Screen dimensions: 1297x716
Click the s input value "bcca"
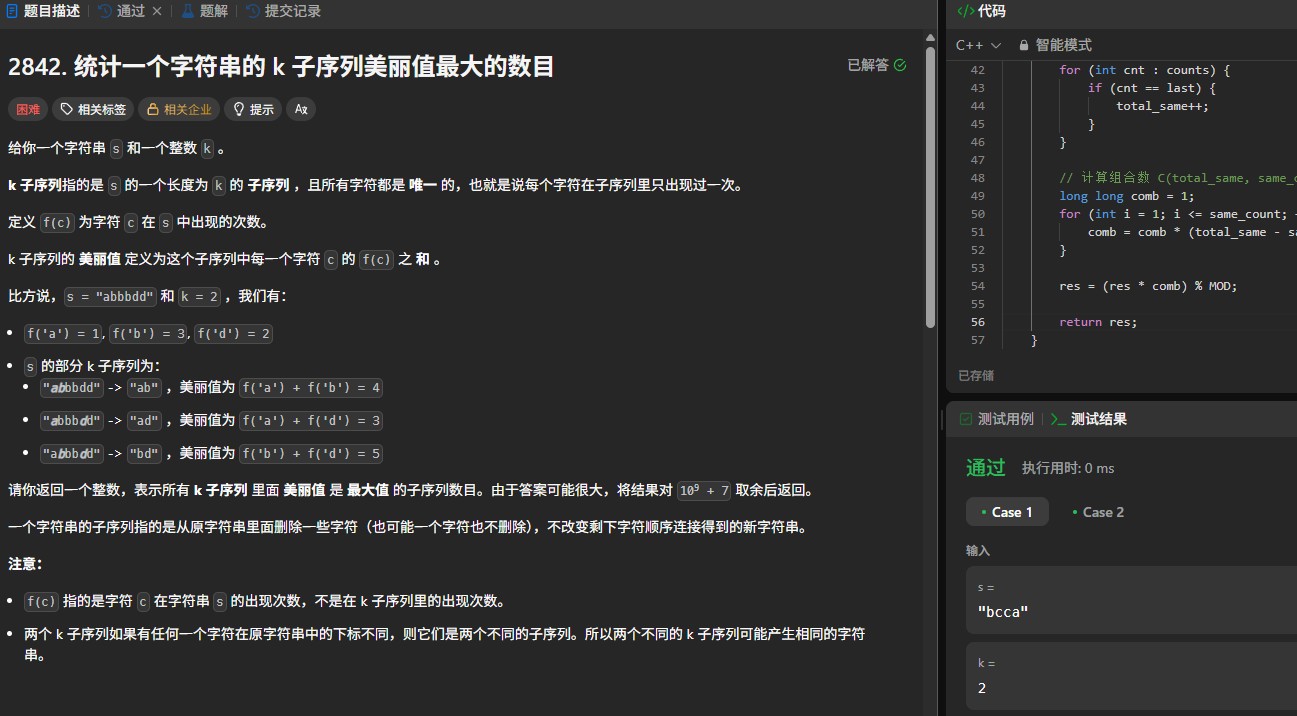[x=1003, y=611]
